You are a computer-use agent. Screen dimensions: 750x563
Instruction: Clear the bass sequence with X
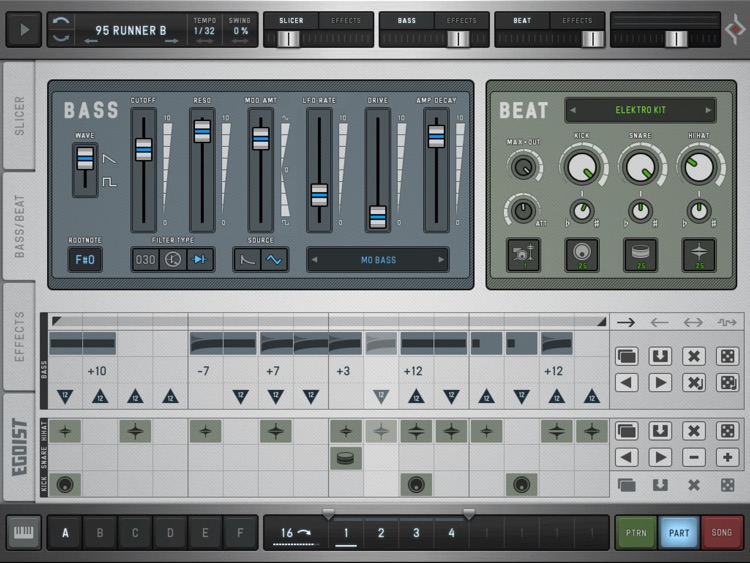(x=694, y=356)
